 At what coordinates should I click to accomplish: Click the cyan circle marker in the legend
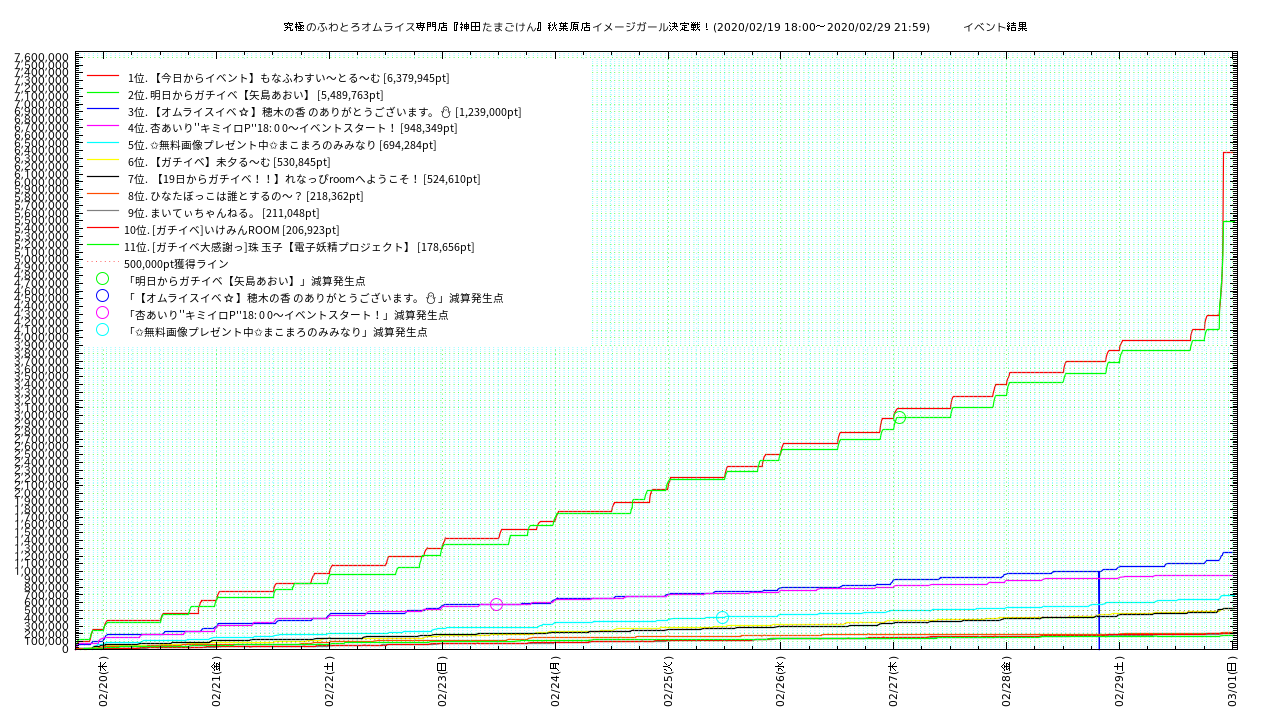tap(102, 330)
